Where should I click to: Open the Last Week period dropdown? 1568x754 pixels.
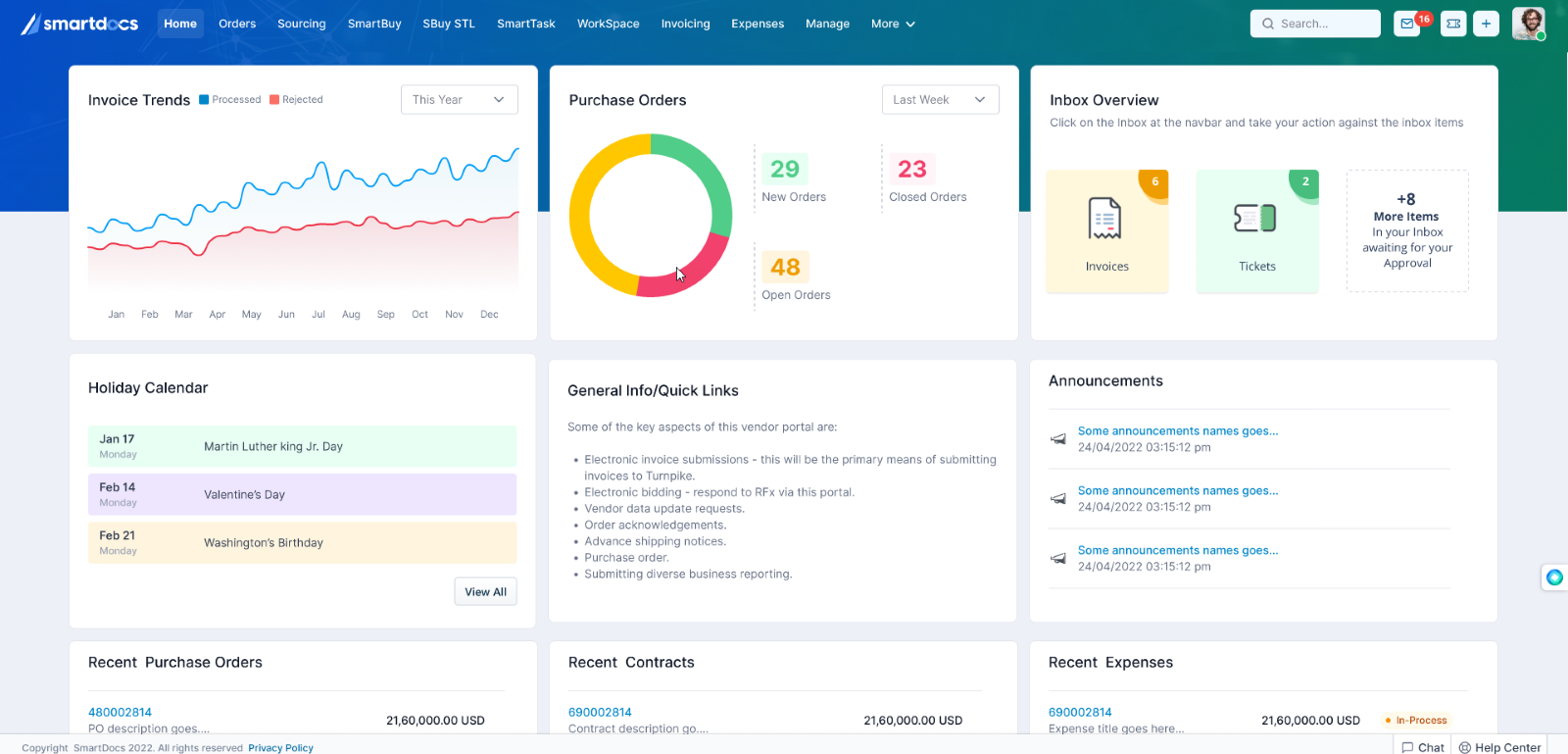click(x=940, y=100)
